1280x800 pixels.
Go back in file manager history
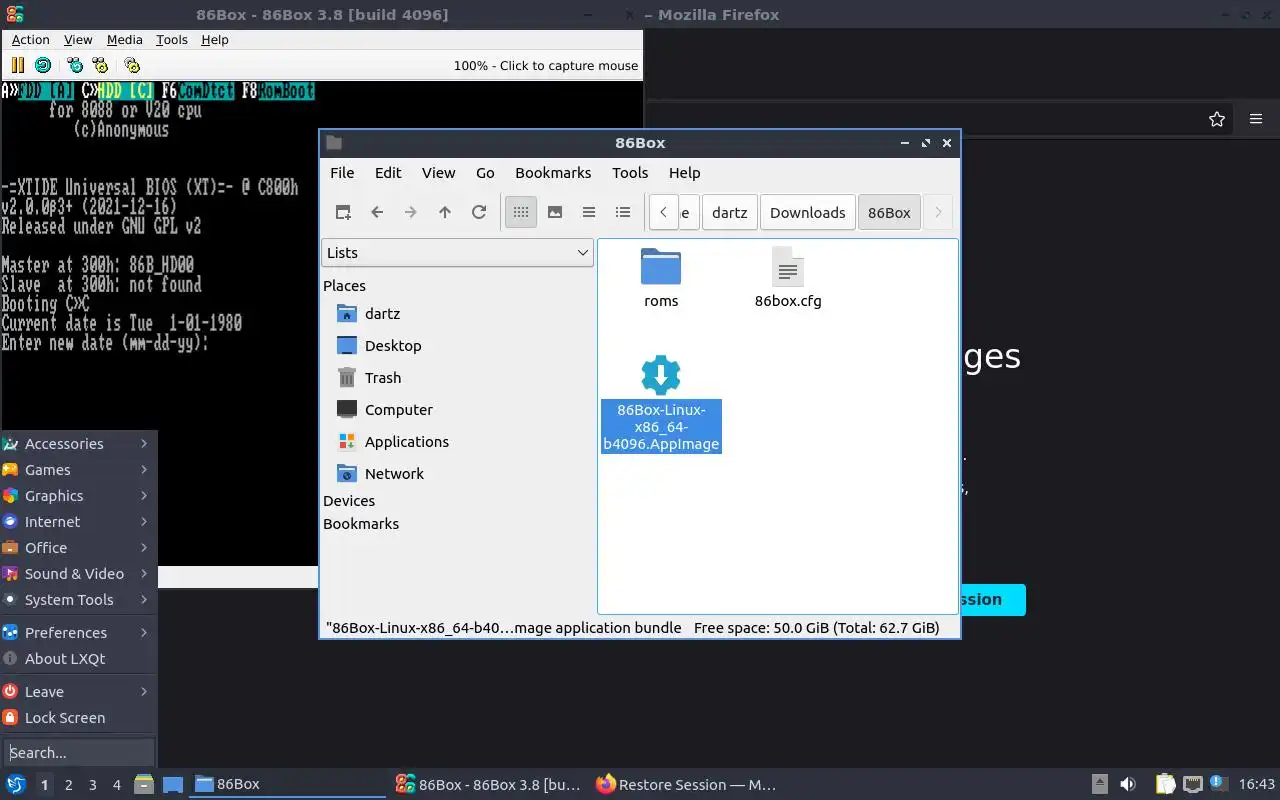tap(377, 212)
